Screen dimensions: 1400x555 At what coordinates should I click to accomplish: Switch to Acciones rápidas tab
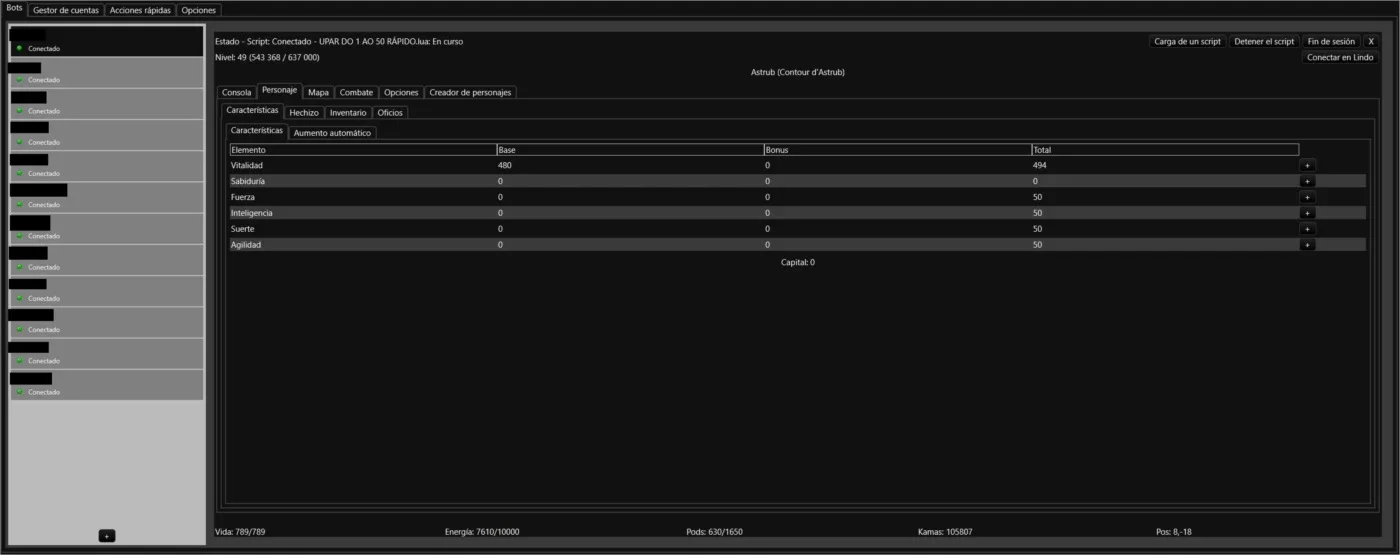point(140,10)
